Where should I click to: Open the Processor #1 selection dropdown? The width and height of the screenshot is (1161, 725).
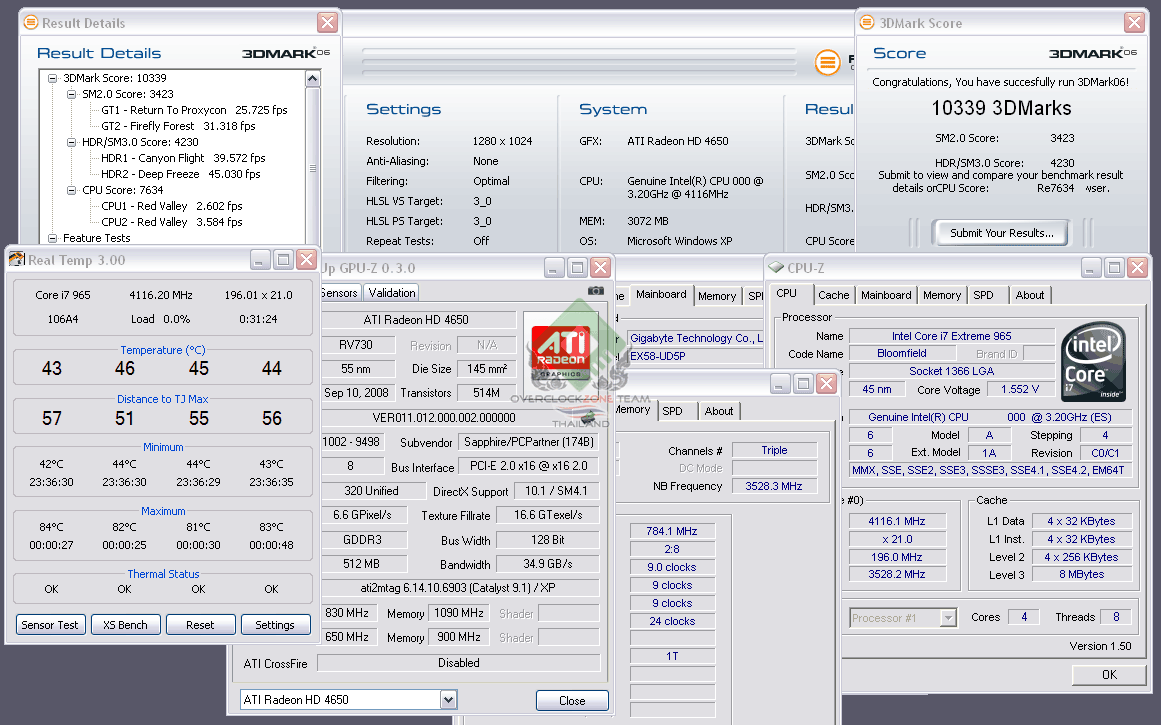click(x=948, y=618)
